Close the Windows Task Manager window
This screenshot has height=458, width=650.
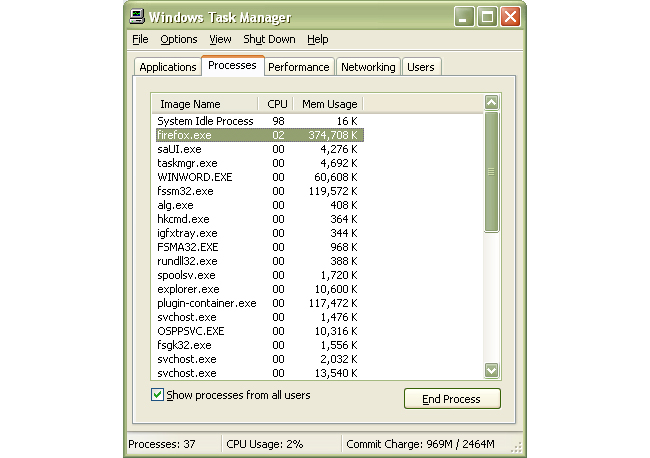(x=510, y=17)
